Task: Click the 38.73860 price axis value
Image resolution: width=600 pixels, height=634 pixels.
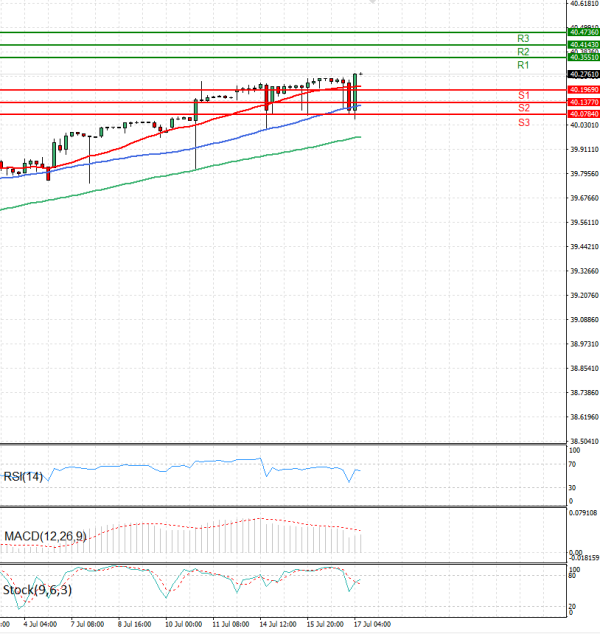Action: pyautogui.click(x=584, y=393)
